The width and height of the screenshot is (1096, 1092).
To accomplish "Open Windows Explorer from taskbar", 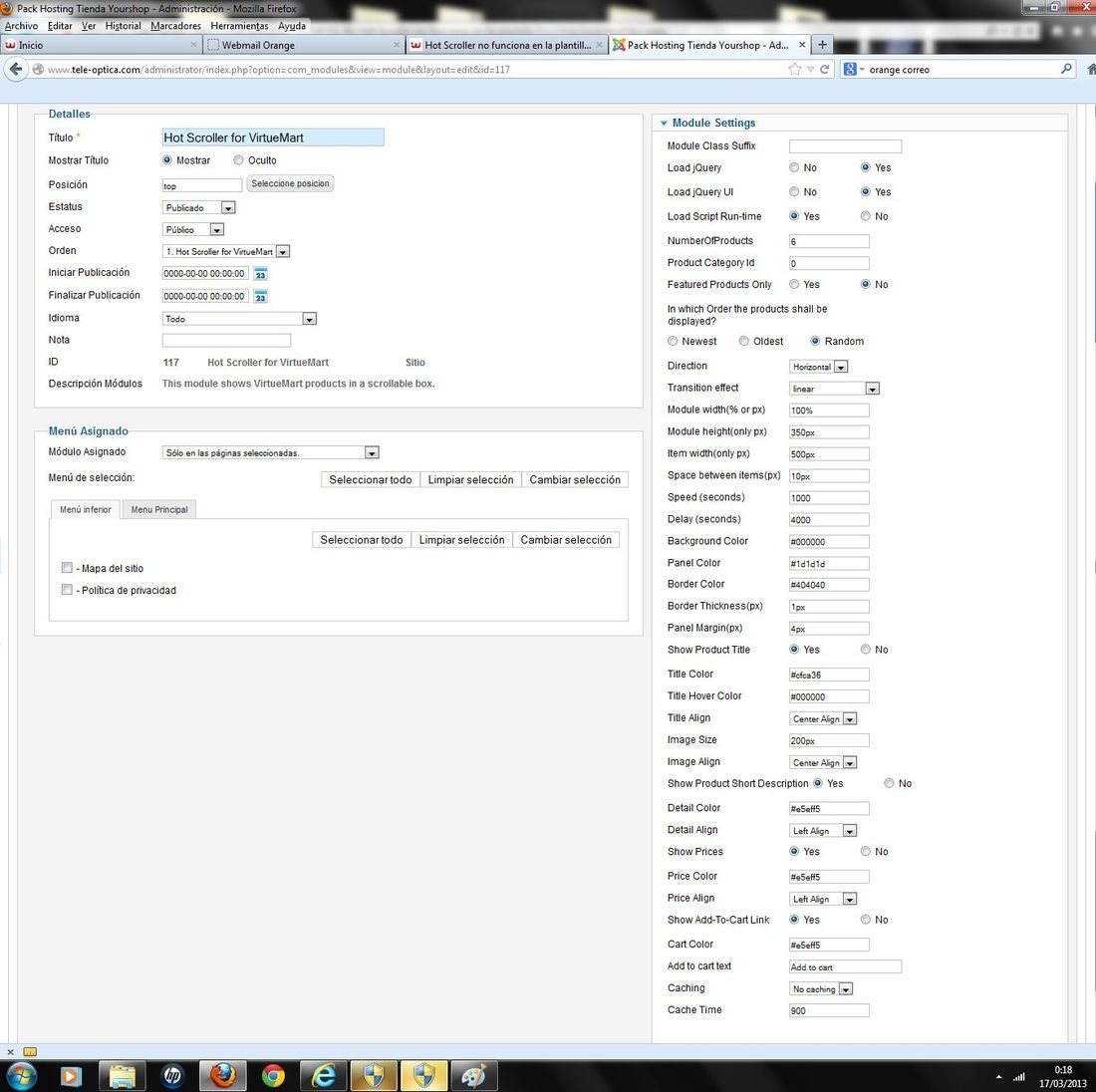I will [x=122, y=1076].
